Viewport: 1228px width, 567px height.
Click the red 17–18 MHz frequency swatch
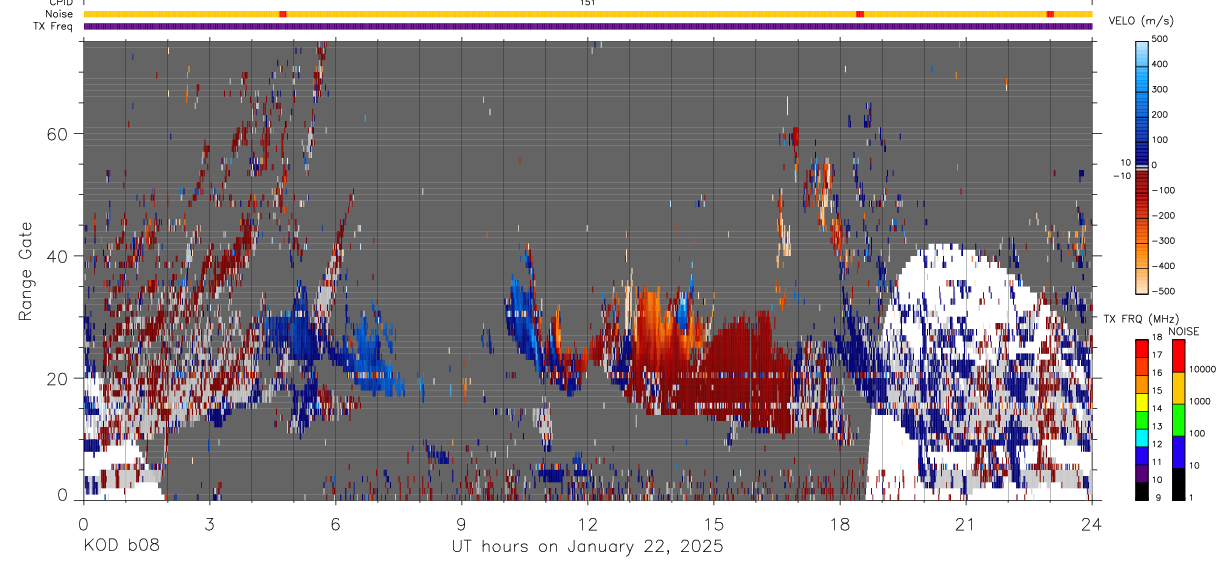point(1142,349)
